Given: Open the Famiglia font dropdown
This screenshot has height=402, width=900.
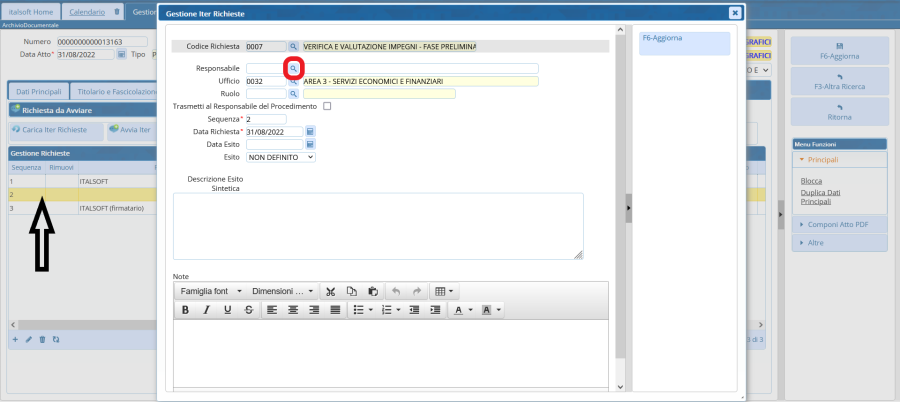Looking at the screenshot, I should (x=210, y=291).
